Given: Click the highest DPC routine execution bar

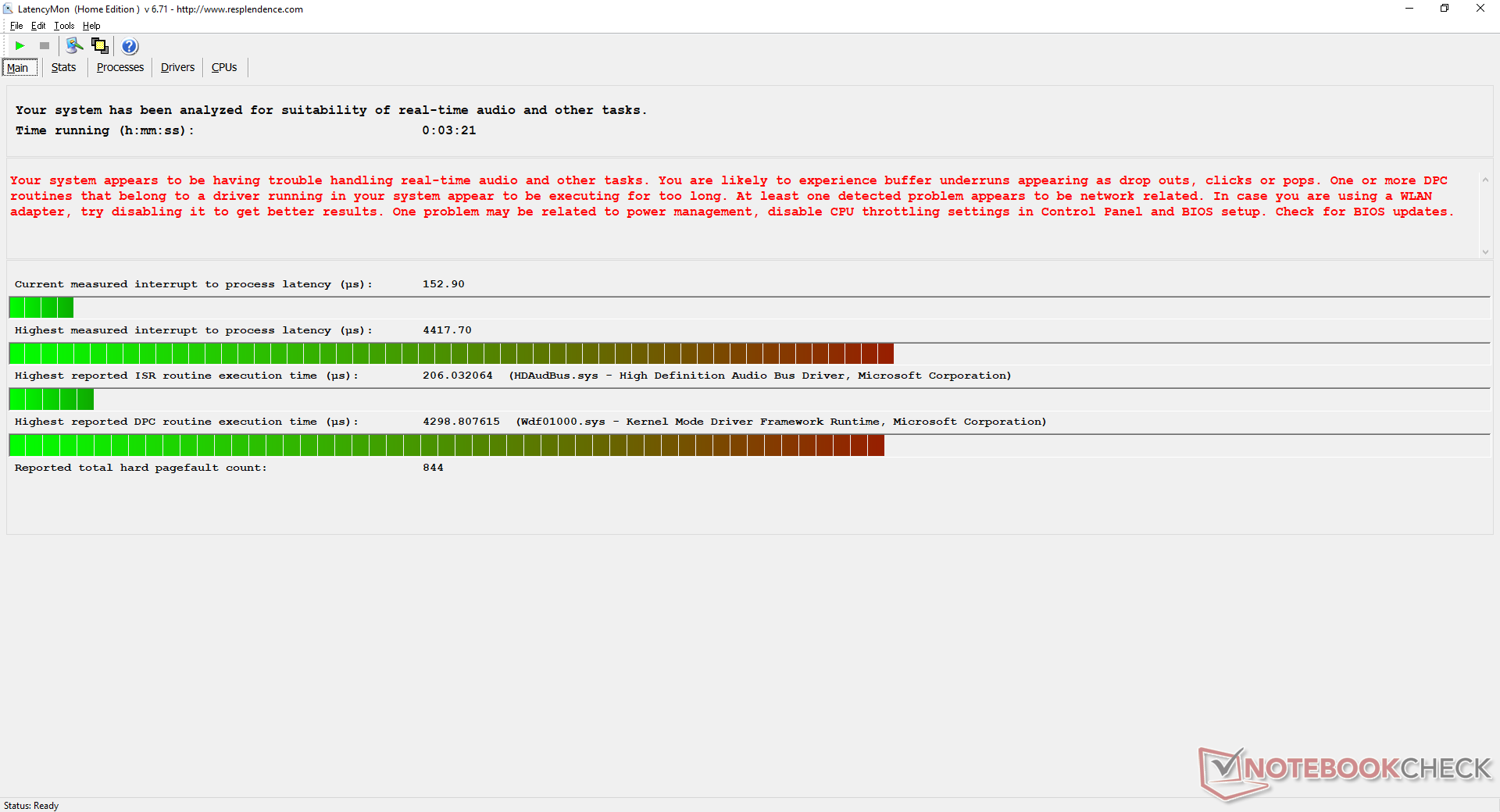Looking at the screenshot, I should pos(446,446).
